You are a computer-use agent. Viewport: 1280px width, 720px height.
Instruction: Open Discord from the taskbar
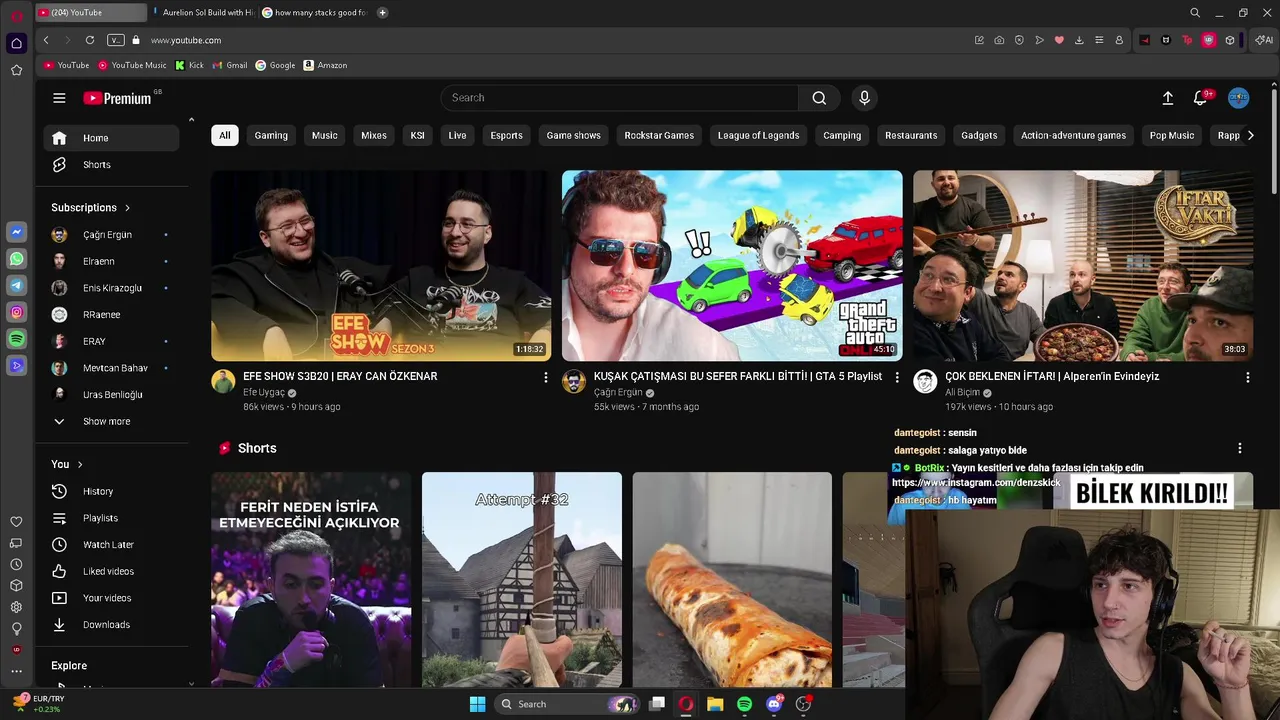click(773, 704)
